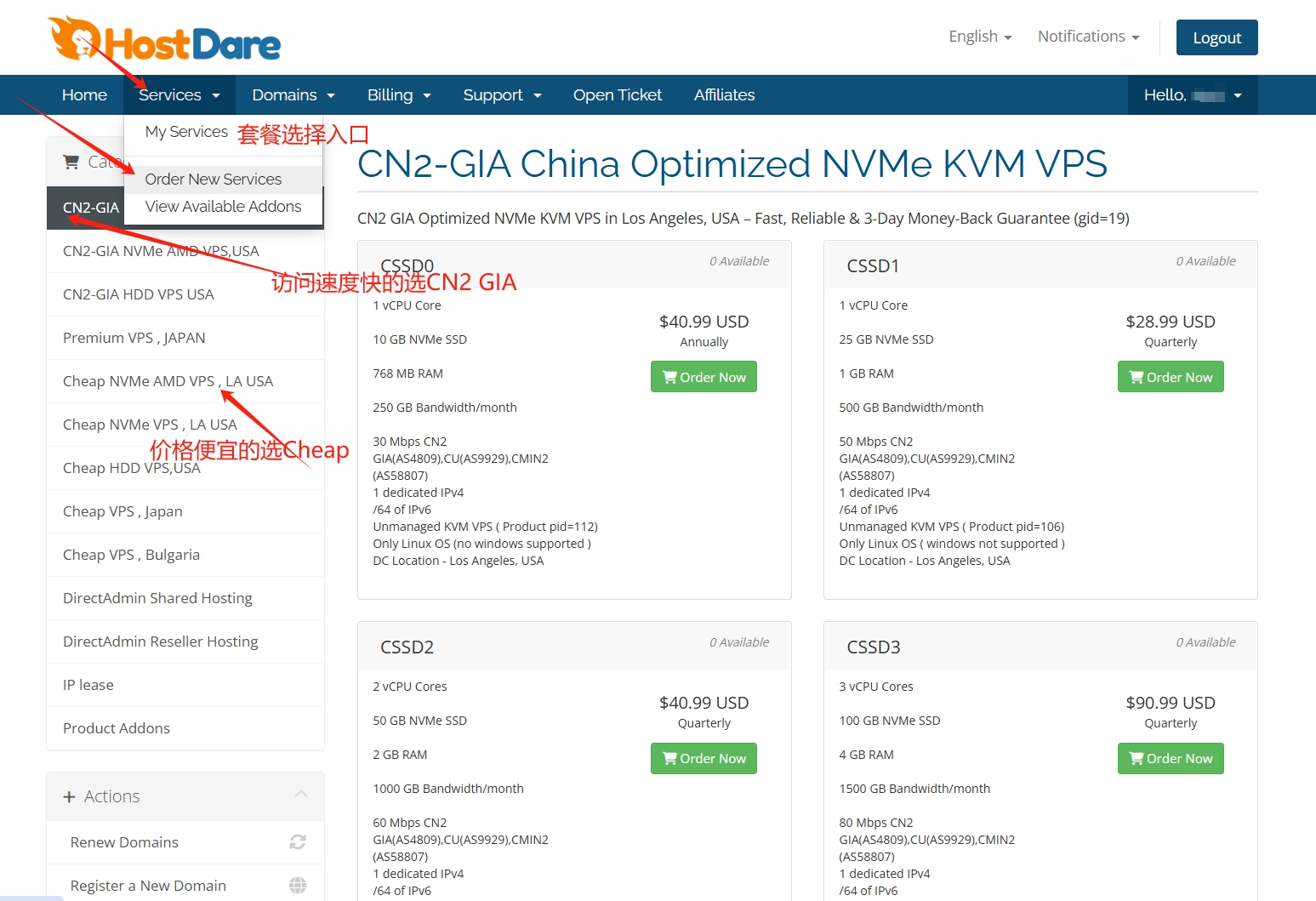Open DirectAdmin Shared Hosting category
Screen dimensions: 1316x901
click(185, 598)
